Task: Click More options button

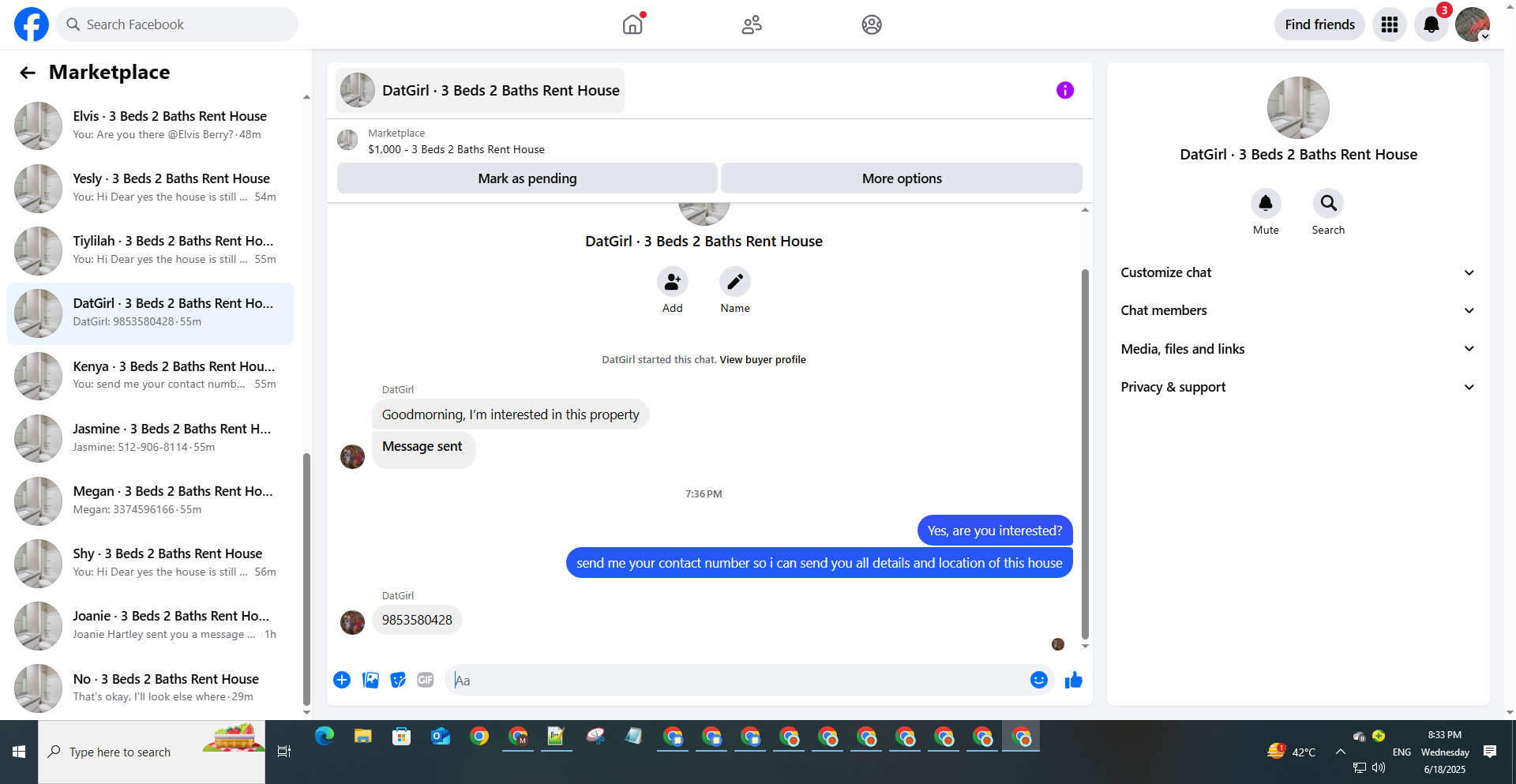Action: tap(902, 178)
